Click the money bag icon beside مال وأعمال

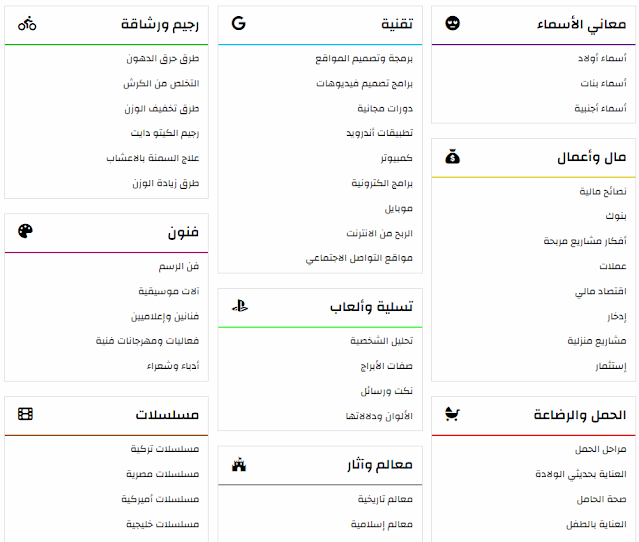(x=452, y=157)
